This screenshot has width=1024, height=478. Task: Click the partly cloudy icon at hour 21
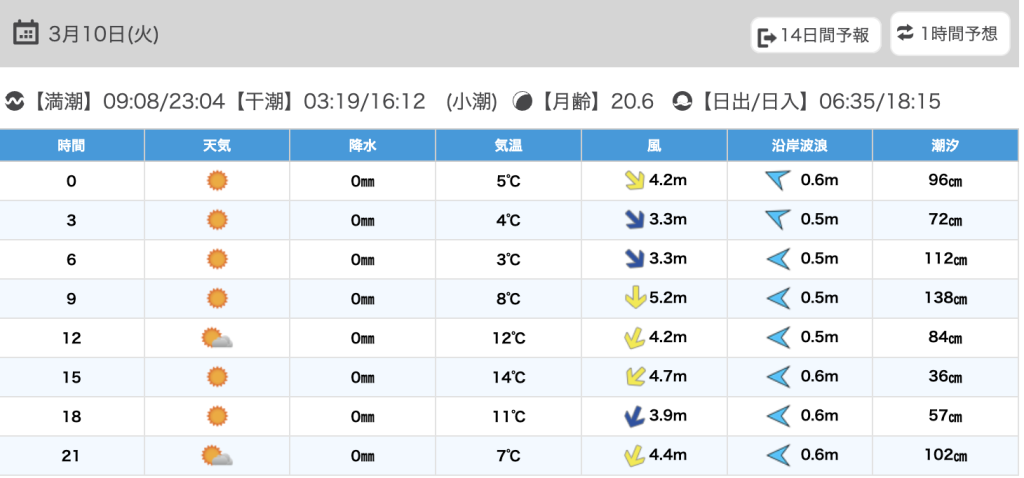point(217,456)
